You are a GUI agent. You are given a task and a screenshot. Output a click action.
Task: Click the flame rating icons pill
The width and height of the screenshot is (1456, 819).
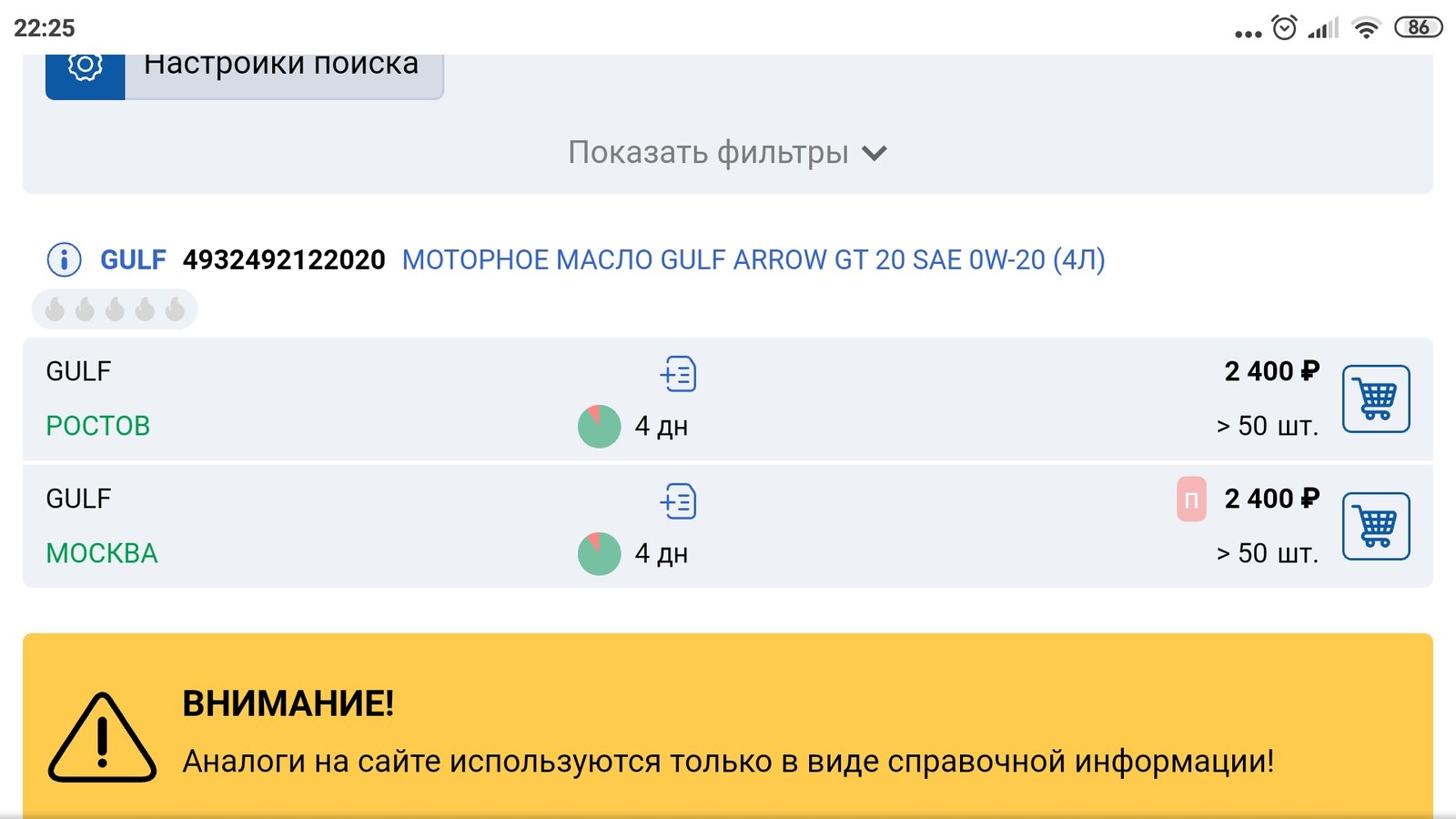click(x=115, y=309)
